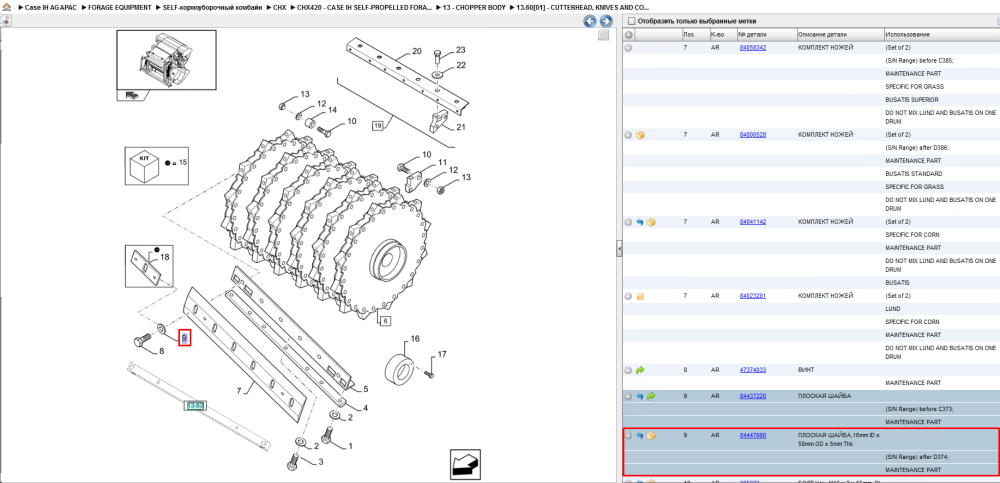Image resolution: width=1000 pixels, height=483 pixels.
Task: Collapse the parts panel using the splitter handle
Action: (x=619, y=249)
